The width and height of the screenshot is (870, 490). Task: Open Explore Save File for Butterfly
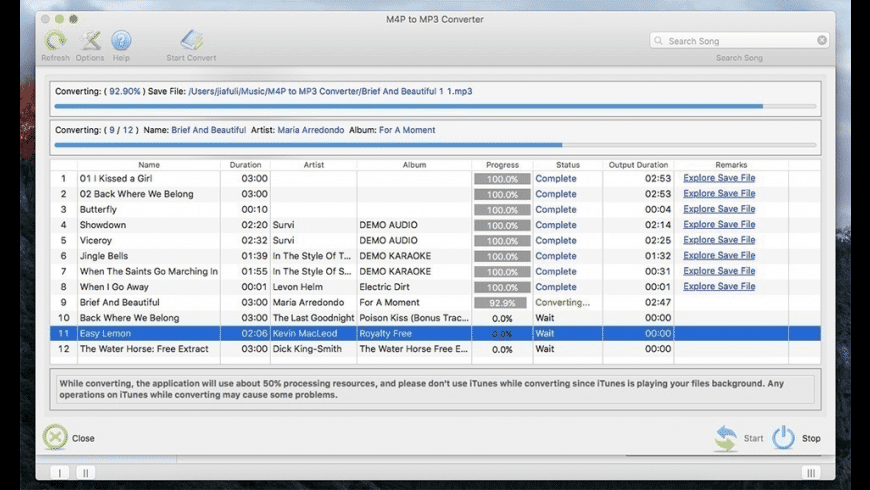point(719,209)
